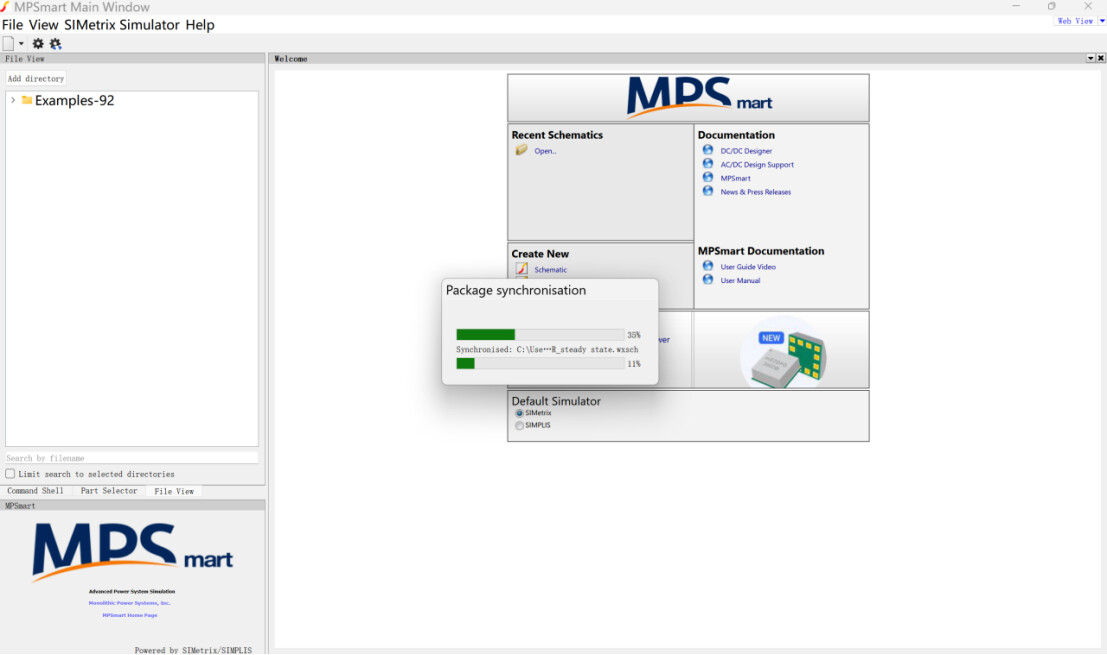Screen dimensions: 1107x655
Task: Click the Schematic pencil icon under Create New
Action: 521,269
